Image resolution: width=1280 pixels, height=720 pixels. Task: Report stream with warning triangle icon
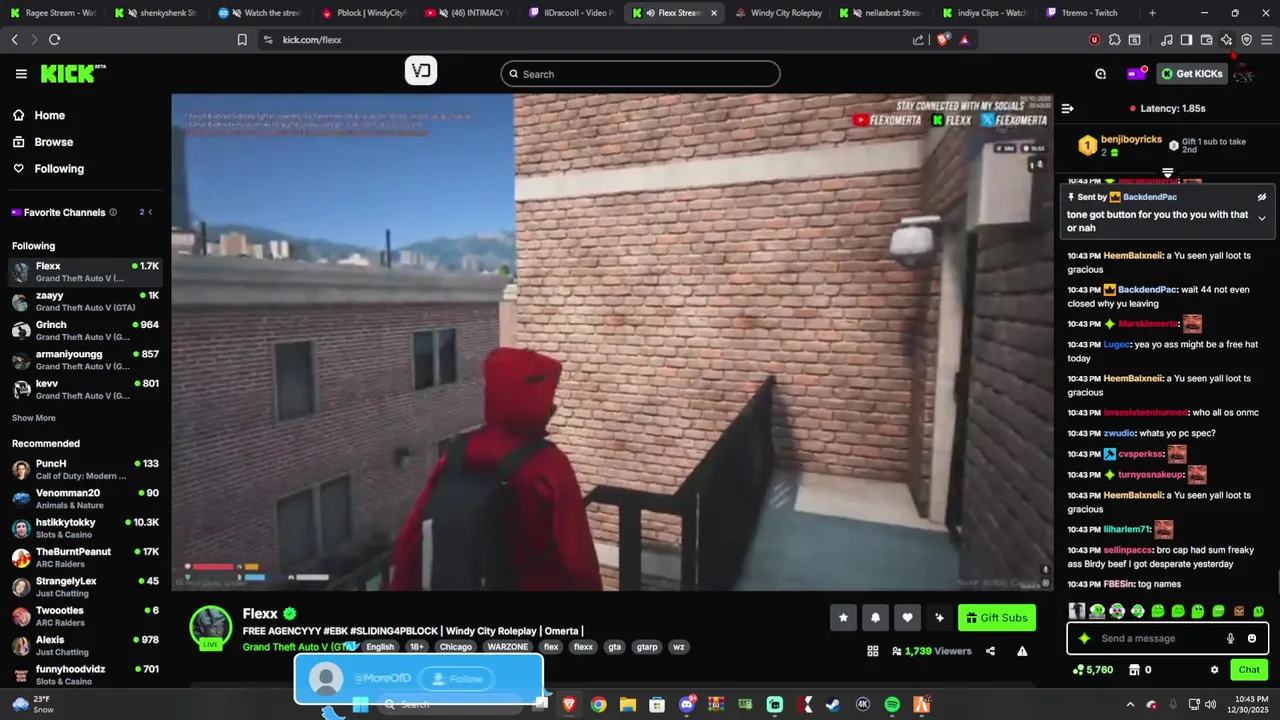coord(1022,651)
